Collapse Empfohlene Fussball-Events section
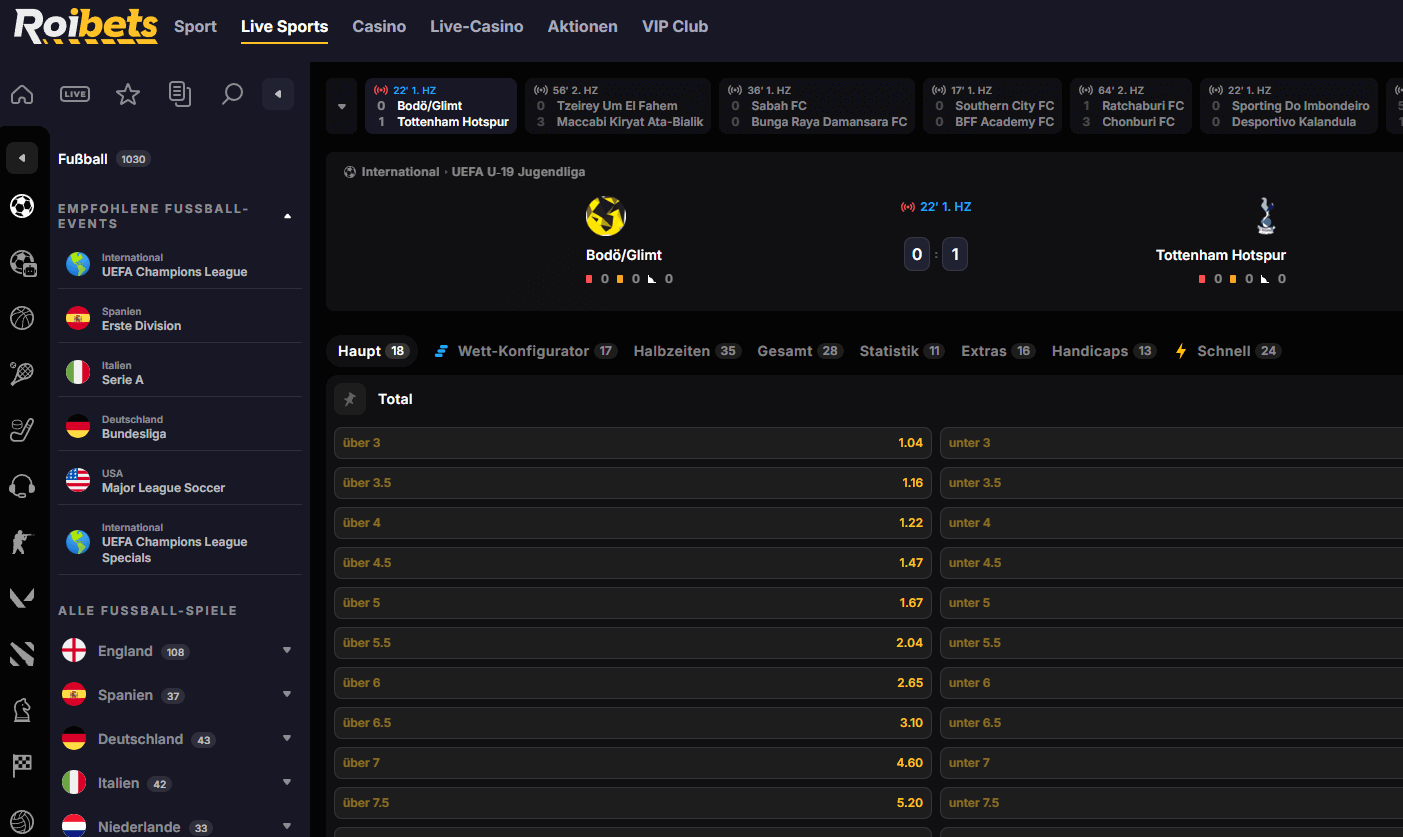Viewport: 1403px width, 837px height. [288, 216]
